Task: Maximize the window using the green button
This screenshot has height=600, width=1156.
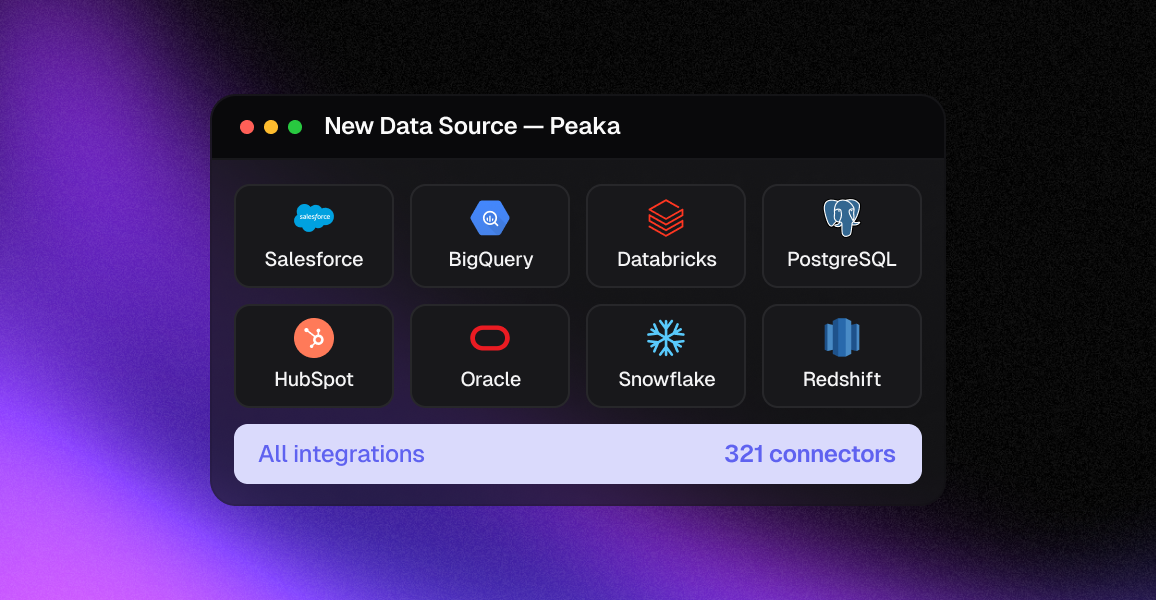Action: [295, 127]
